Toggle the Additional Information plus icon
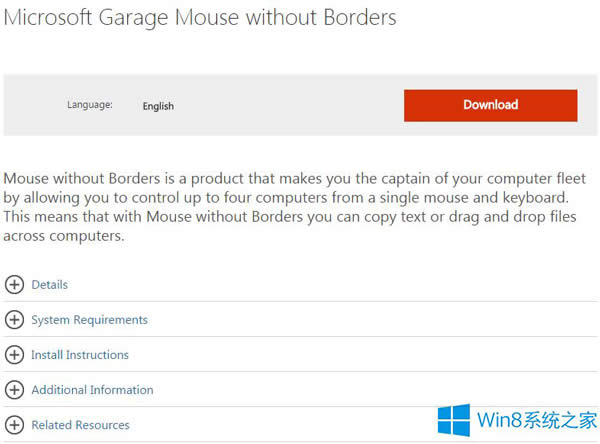 click(x=14, y=390)
